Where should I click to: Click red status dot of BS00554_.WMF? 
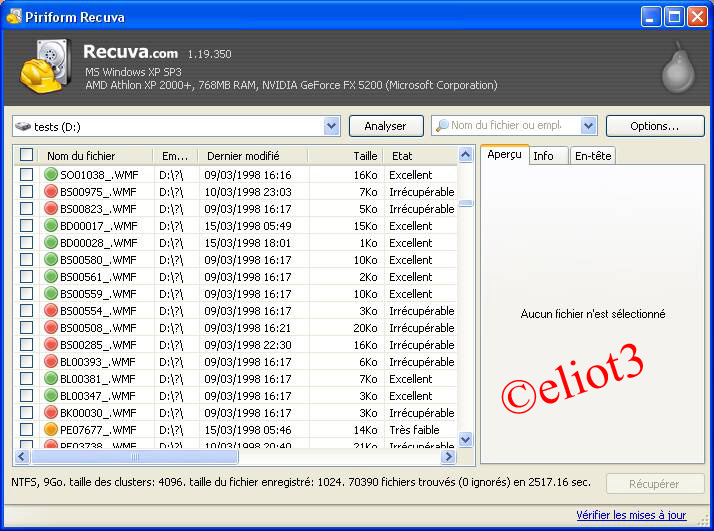tap(51, 311)
